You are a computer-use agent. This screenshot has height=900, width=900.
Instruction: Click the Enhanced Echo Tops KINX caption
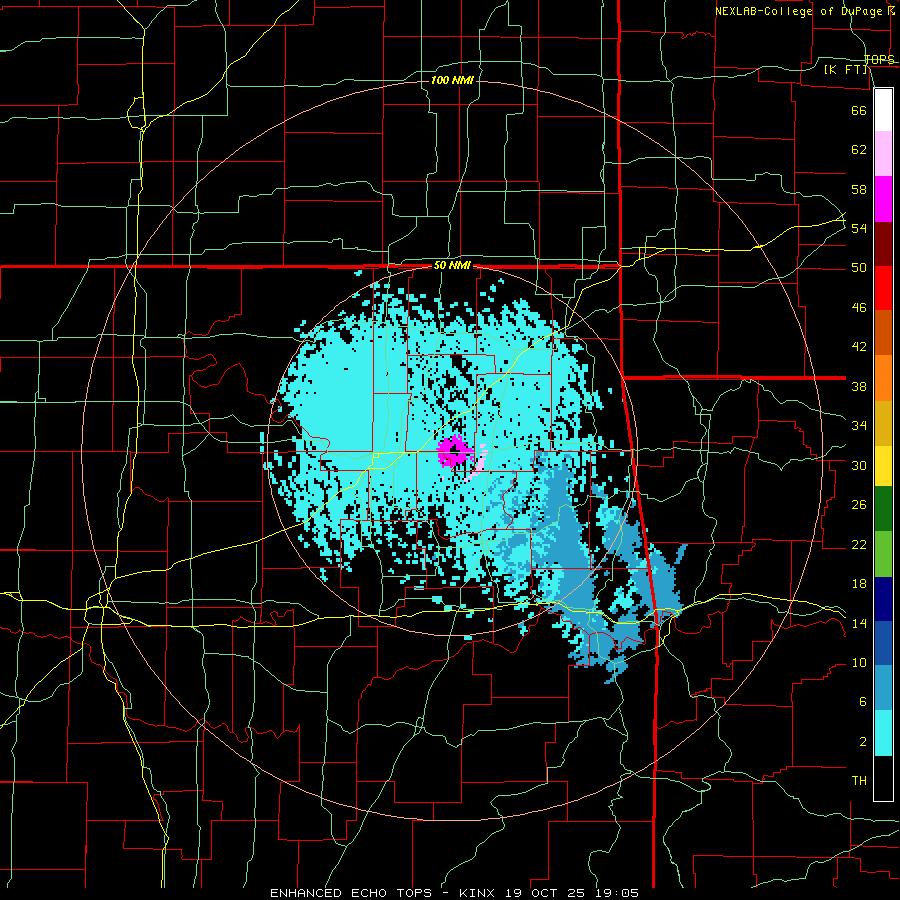coord(454,893)
